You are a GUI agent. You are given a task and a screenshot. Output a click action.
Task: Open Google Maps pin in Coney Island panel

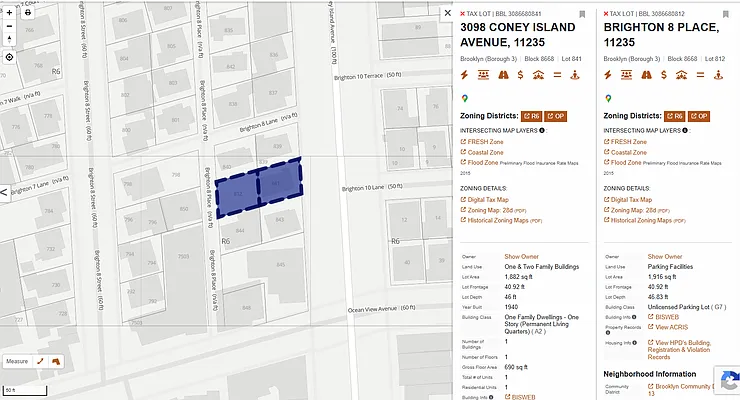click(x=465, y=98)
